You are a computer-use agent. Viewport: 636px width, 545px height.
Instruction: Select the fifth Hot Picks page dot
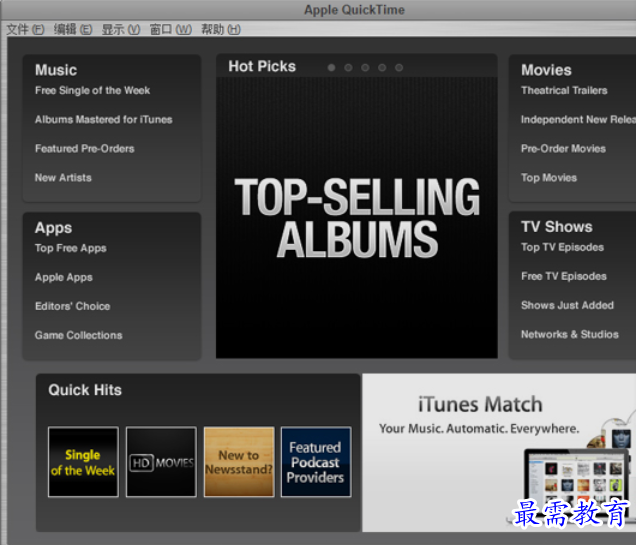[x=399, y=68]
